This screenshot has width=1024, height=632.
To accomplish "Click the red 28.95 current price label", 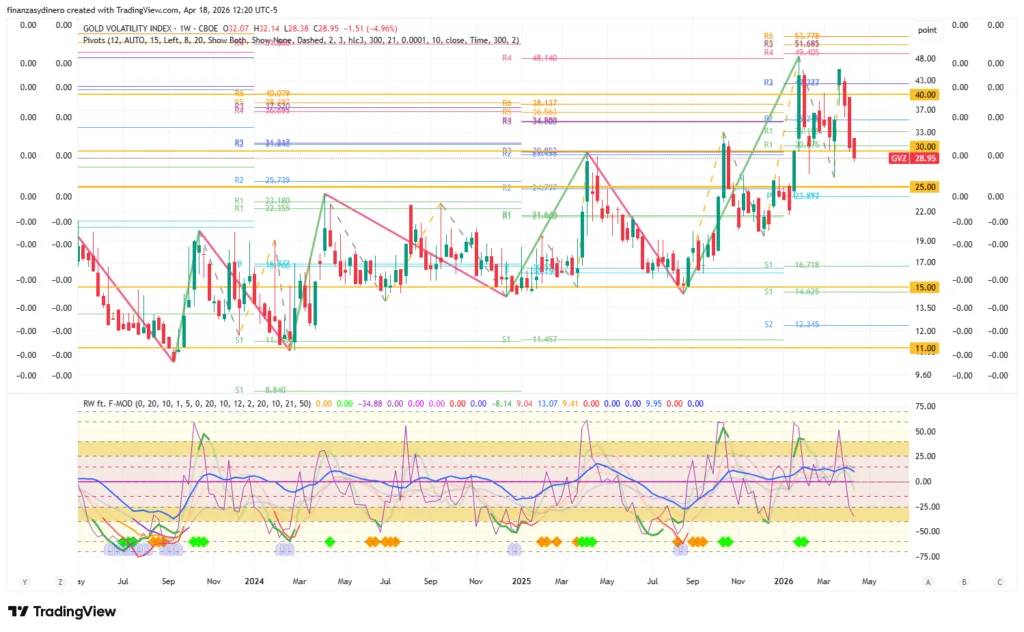I will [926, 159].
